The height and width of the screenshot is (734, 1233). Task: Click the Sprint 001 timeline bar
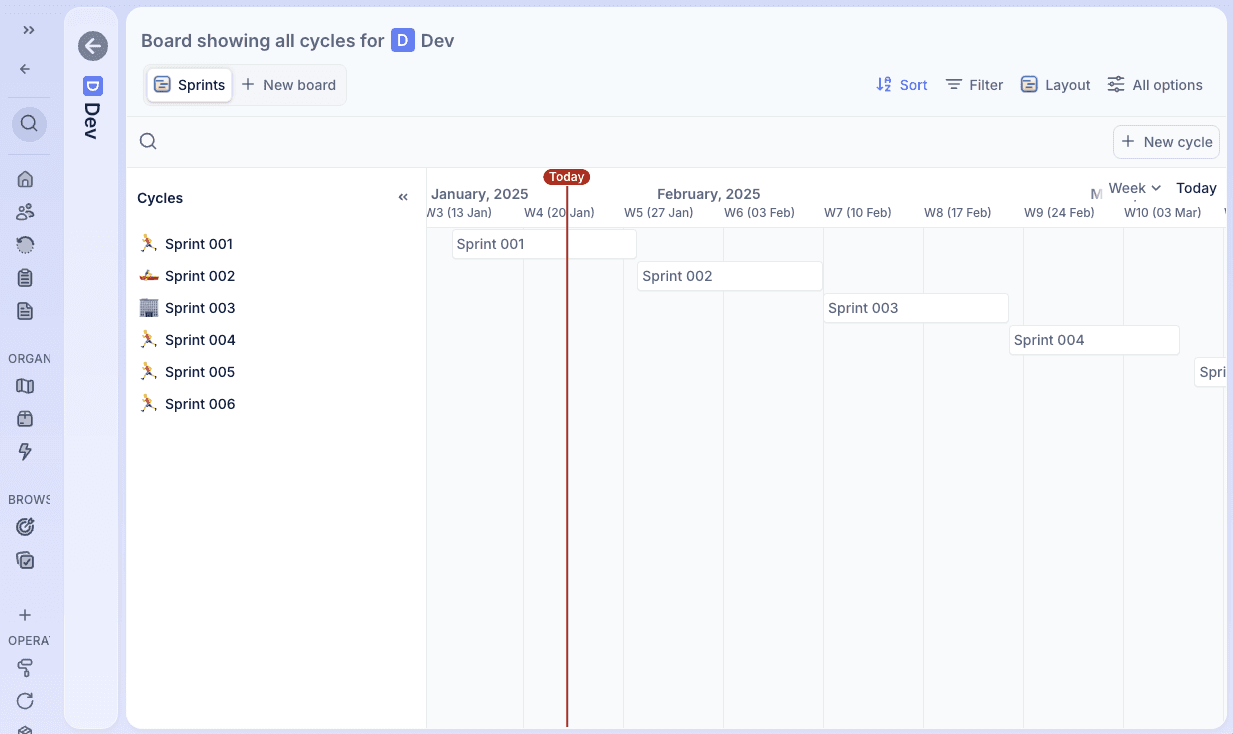[x=544, y=244]
